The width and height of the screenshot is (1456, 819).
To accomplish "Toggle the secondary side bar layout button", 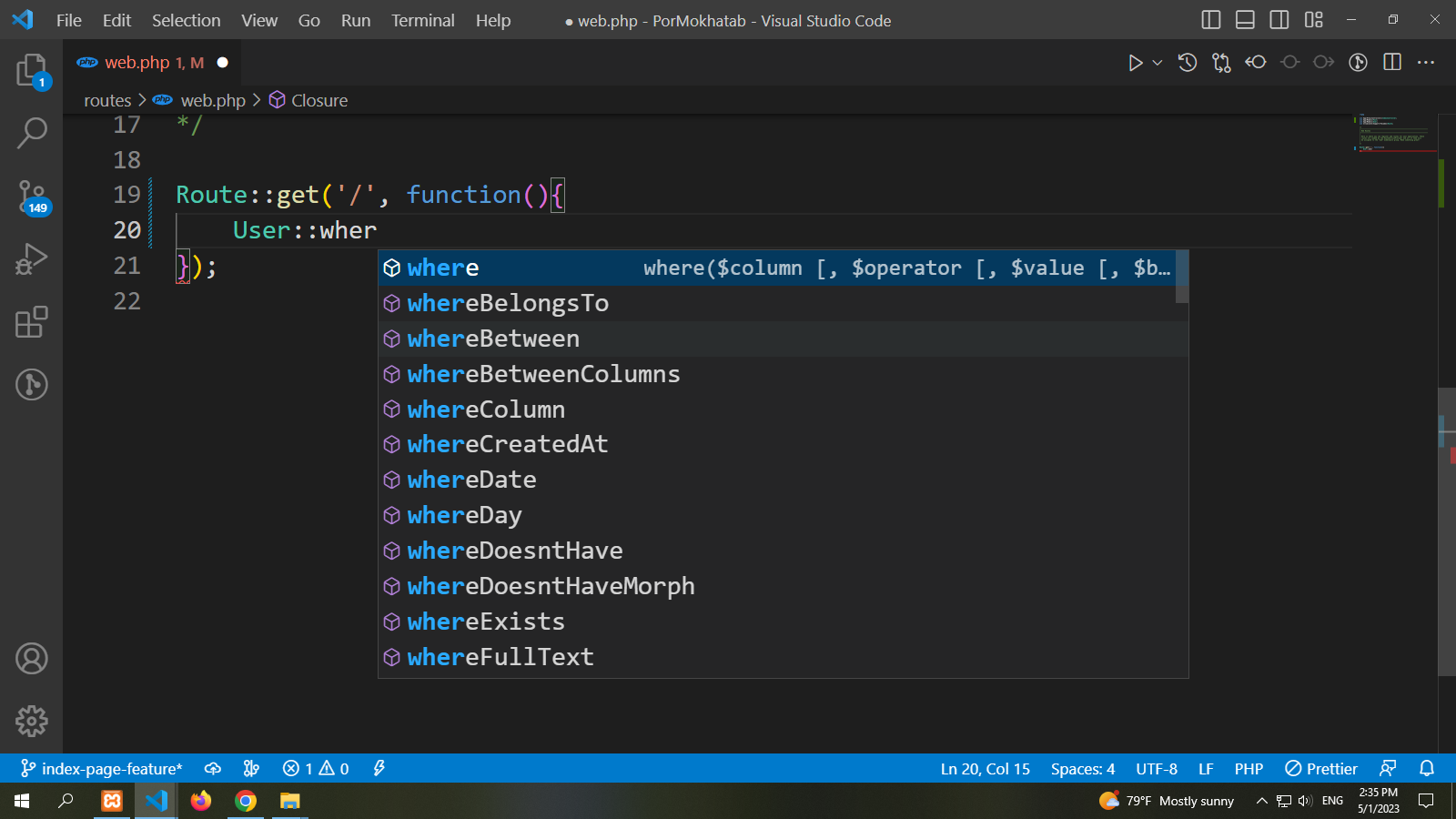I will pos(1279,20).
